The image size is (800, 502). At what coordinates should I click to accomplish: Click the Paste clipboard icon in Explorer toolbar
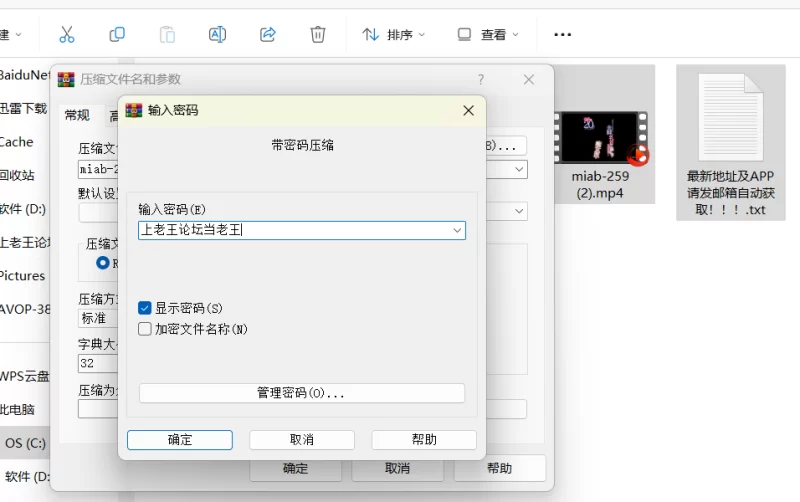tap(167, 35)
